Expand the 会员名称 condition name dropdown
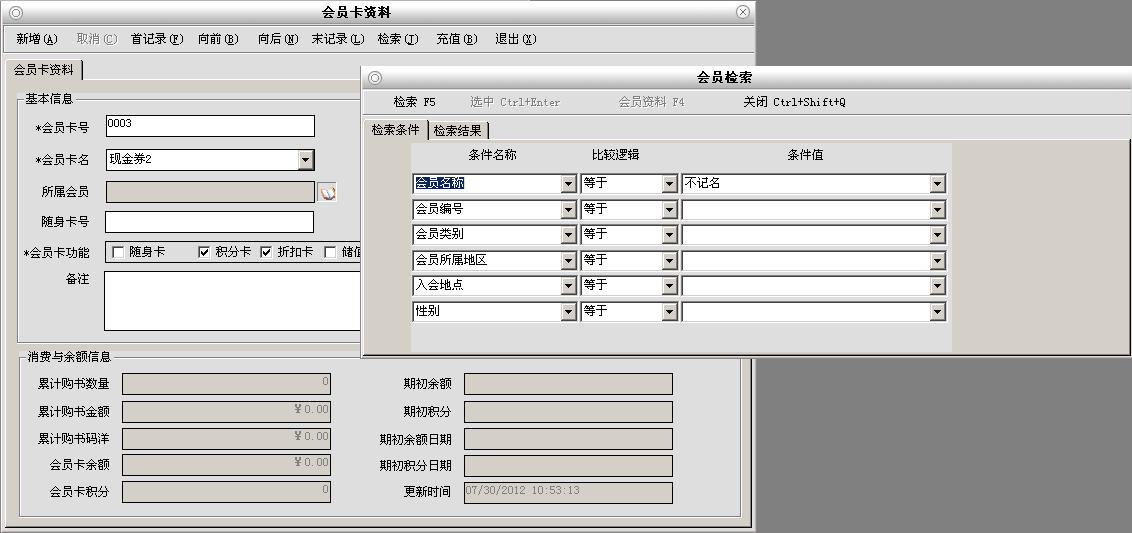The width and height of the screenshot is (1132, 533). (568, 184)
